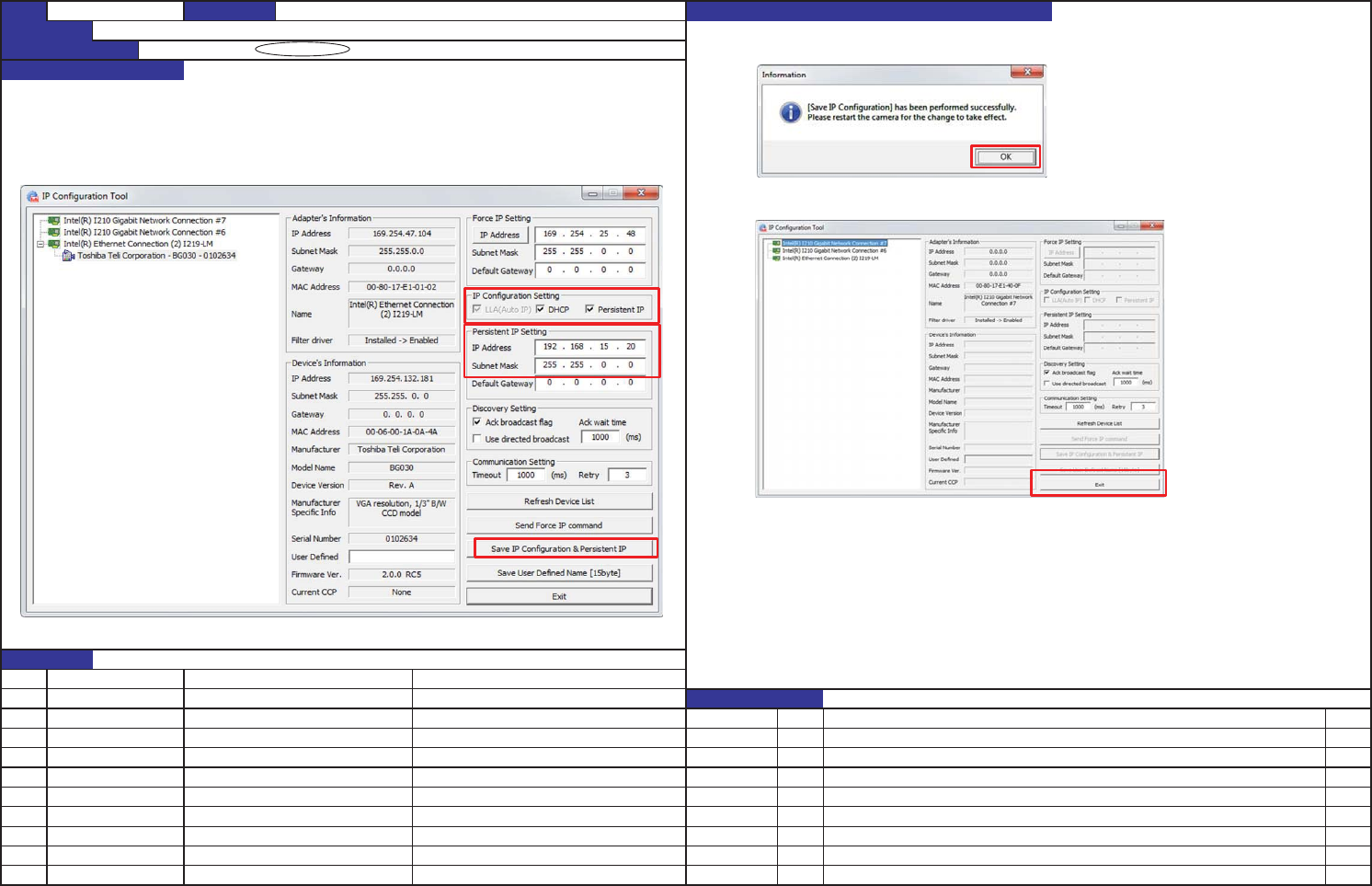Enable Use directed broadcast in the large window
This screenshot has width=1372, height=886.
pos(476,439)
